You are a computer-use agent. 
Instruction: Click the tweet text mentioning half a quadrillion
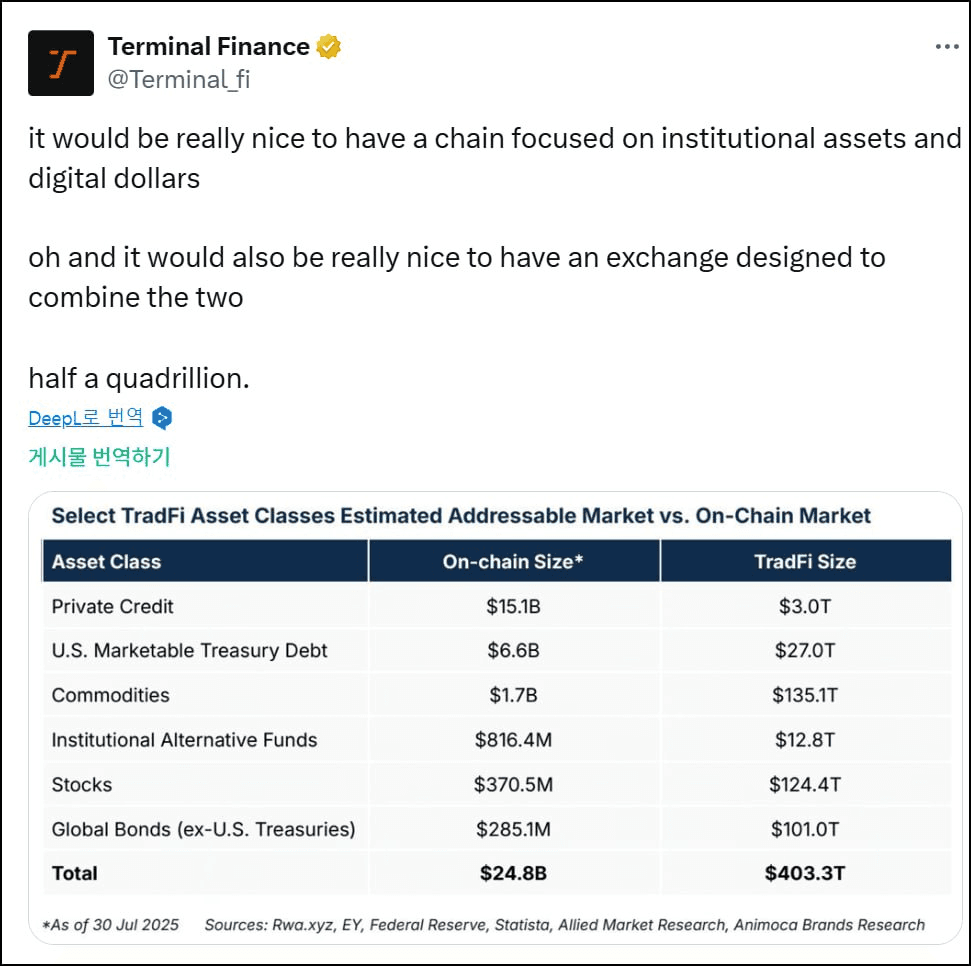(x=139, y=378)
